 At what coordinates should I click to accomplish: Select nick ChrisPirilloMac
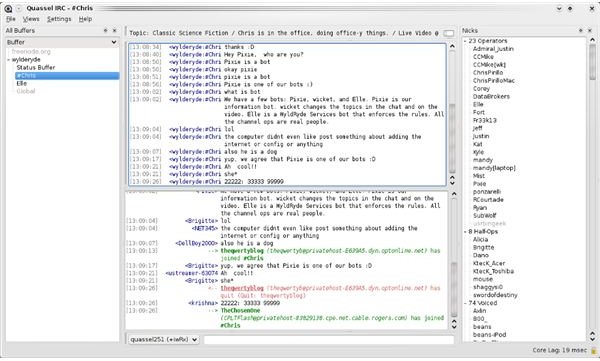pos(494,81)
